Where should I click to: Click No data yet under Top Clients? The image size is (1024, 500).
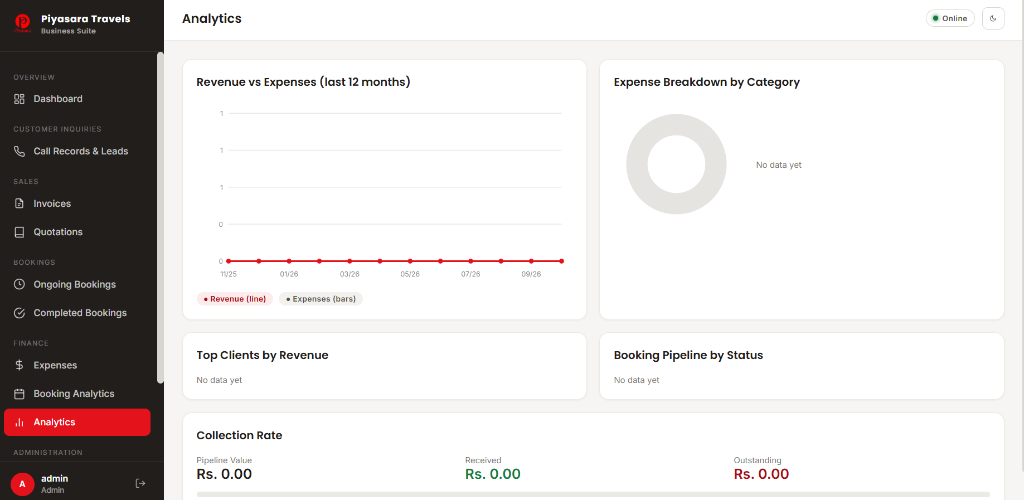tap(219, 380)
